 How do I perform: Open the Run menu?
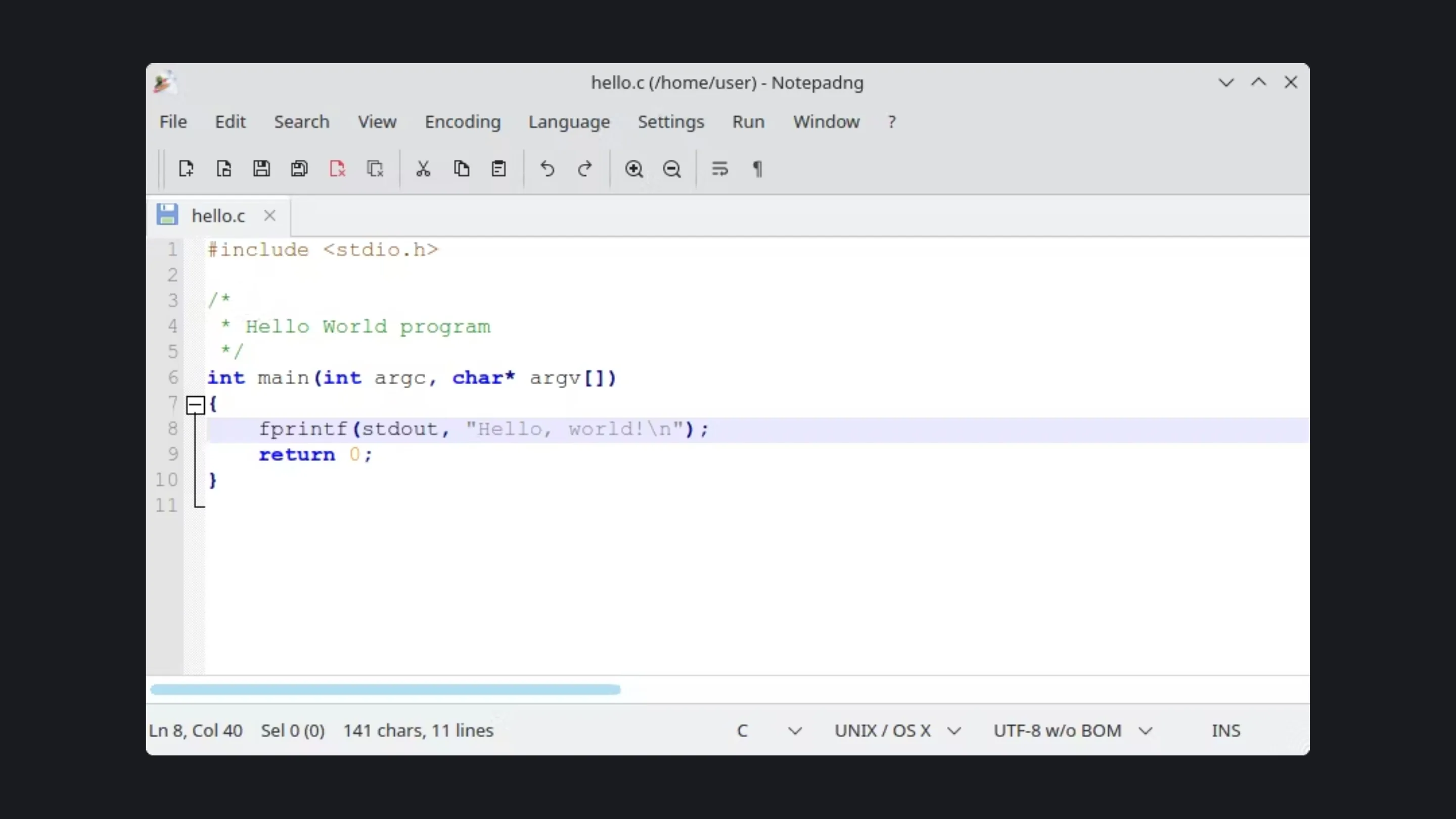pos(748,121)
